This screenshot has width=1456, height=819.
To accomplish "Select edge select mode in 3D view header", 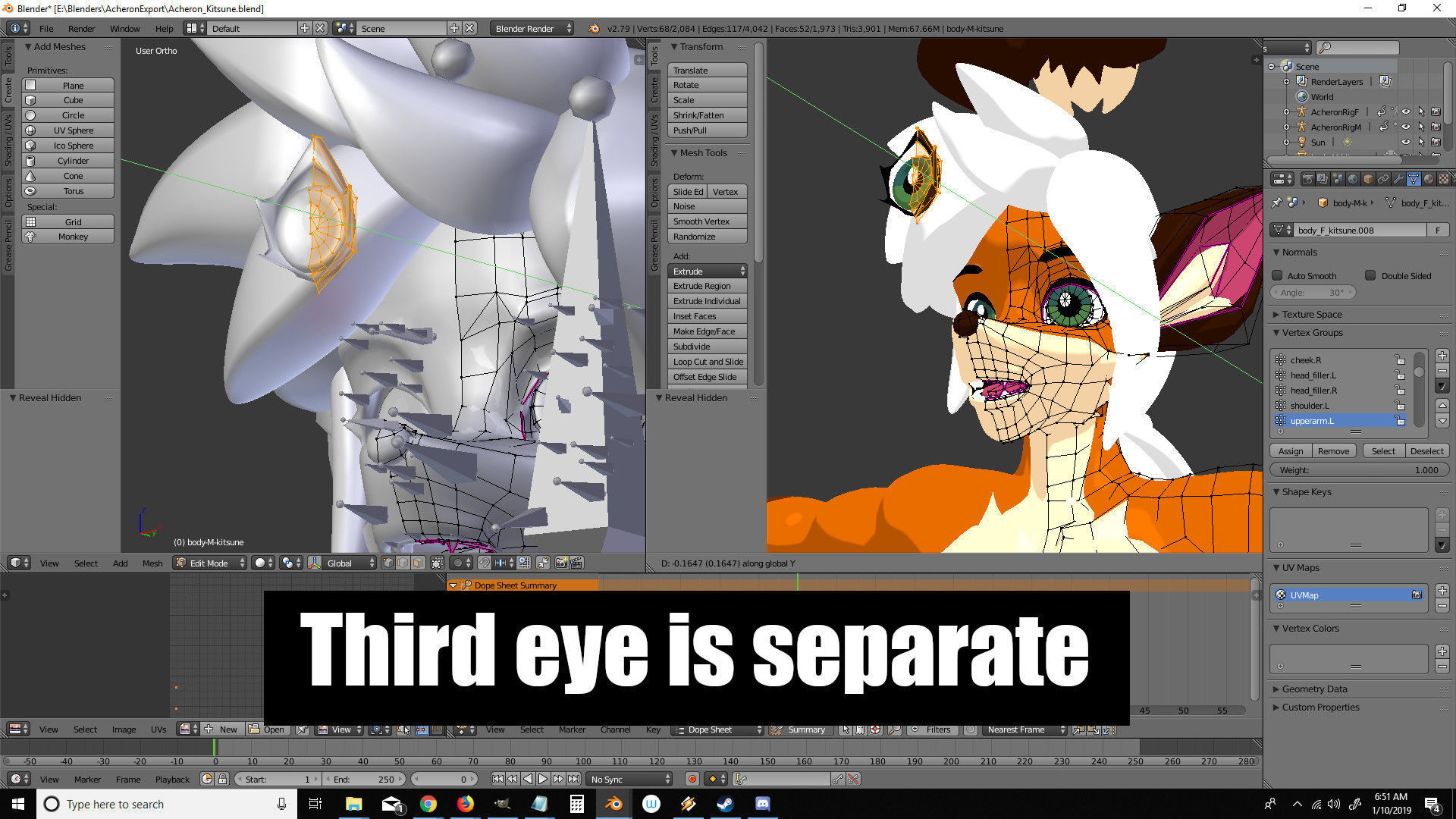I will pyautogui.click(x=403, y=563).
